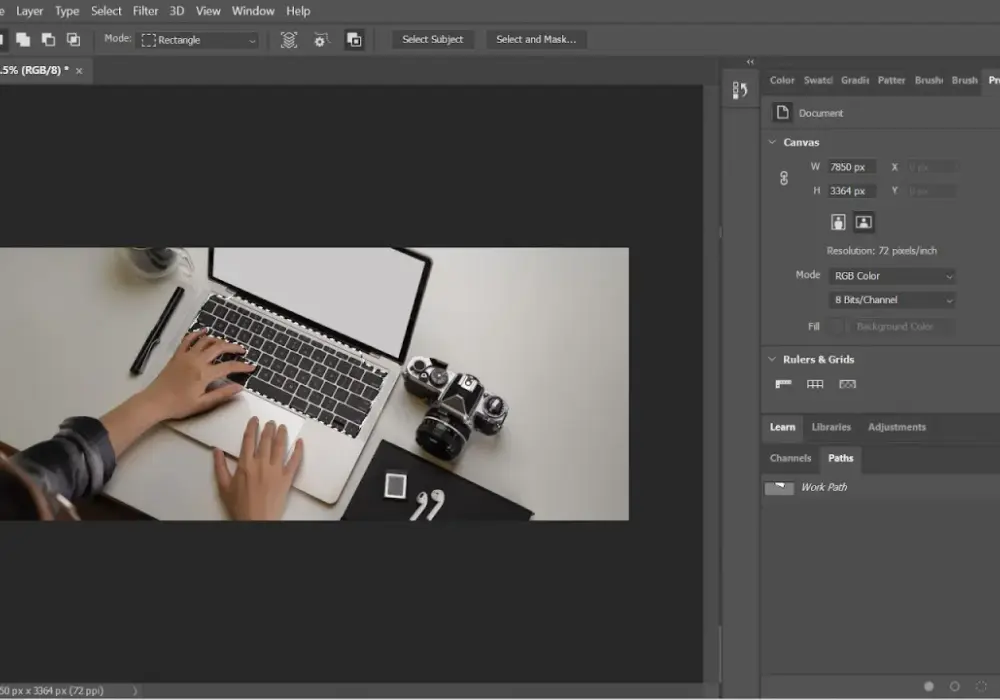Switch to the Brush Settings tab
The image size is (1000, 700).
click(x=964, y=80)
